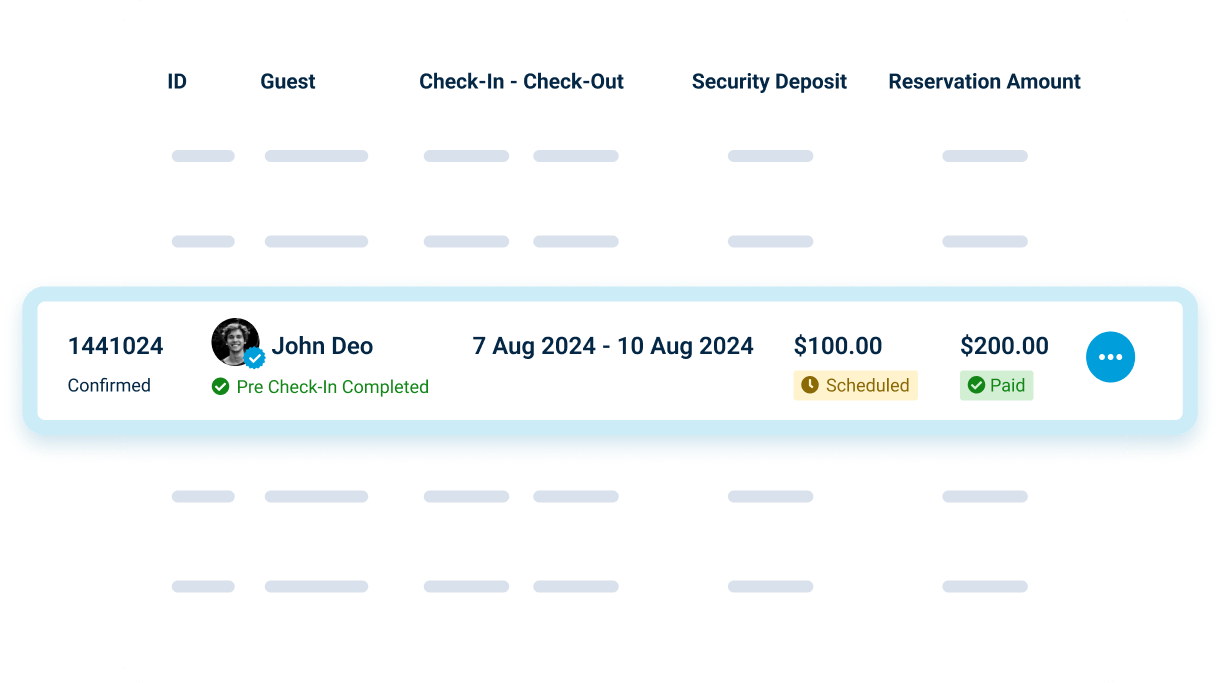The image size is (1221, 683).
Task: Select the Scheduled deposit status badge
Action: [x=855, y=385]
